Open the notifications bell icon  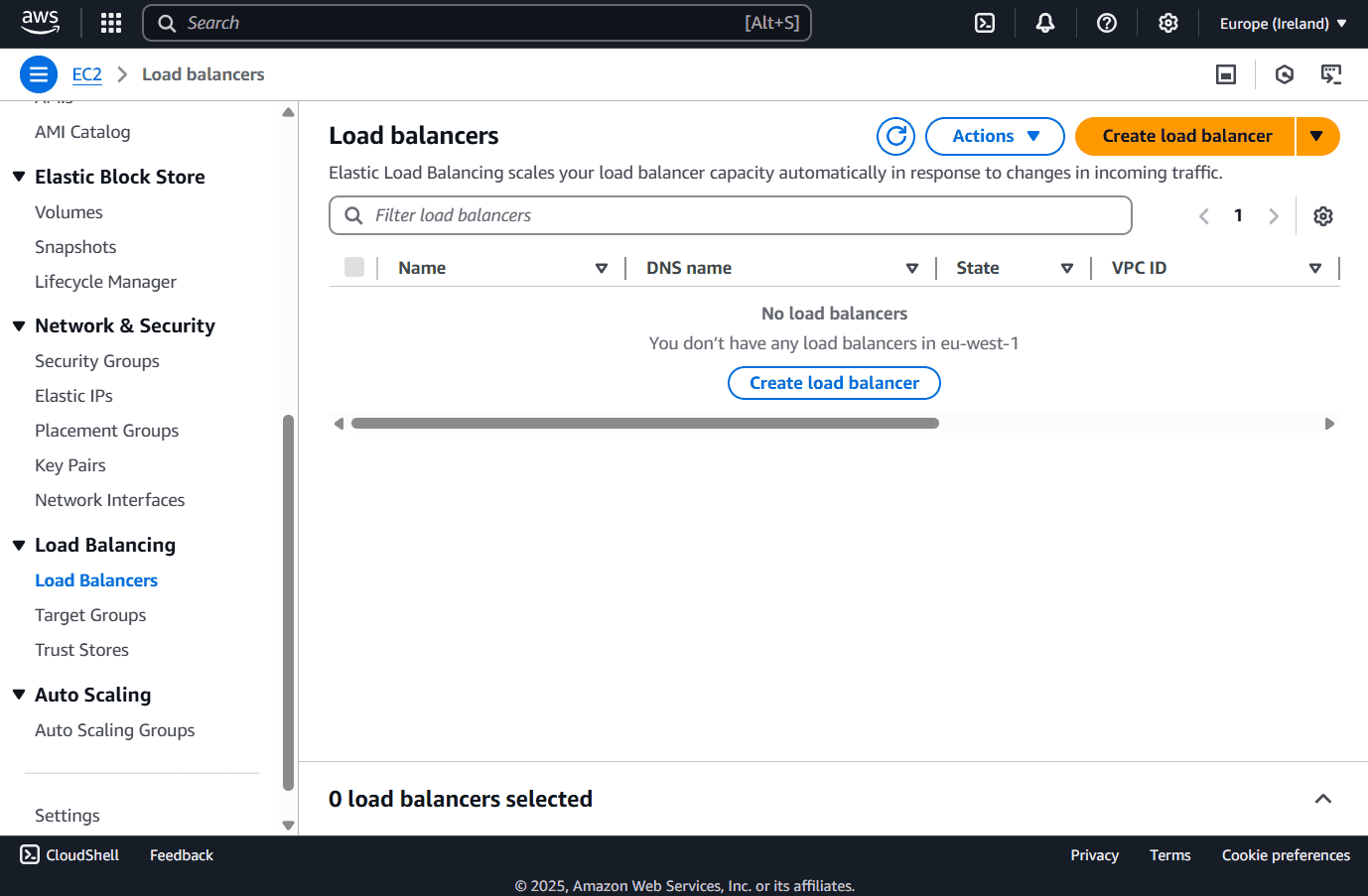click(1045, 23)
